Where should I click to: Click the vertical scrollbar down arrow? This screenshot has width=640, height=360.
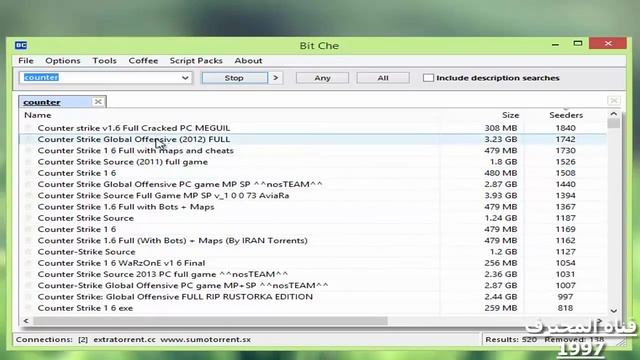pyautogui.click(x=613, y=311)
